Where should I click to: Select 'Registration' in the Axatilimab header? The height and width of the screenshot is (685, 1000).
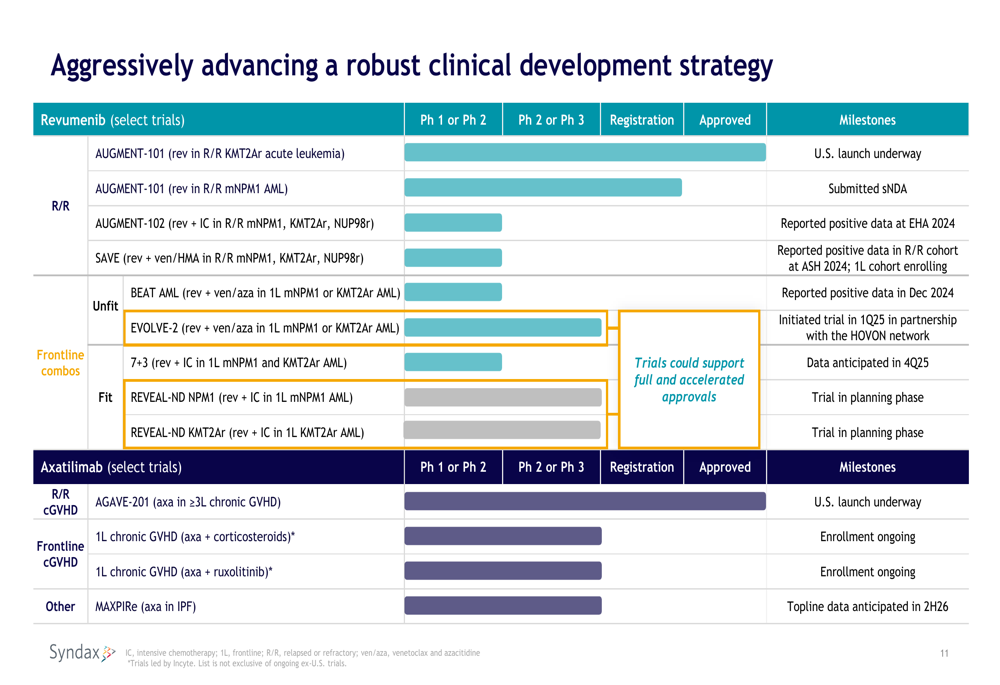click(642, 467)
